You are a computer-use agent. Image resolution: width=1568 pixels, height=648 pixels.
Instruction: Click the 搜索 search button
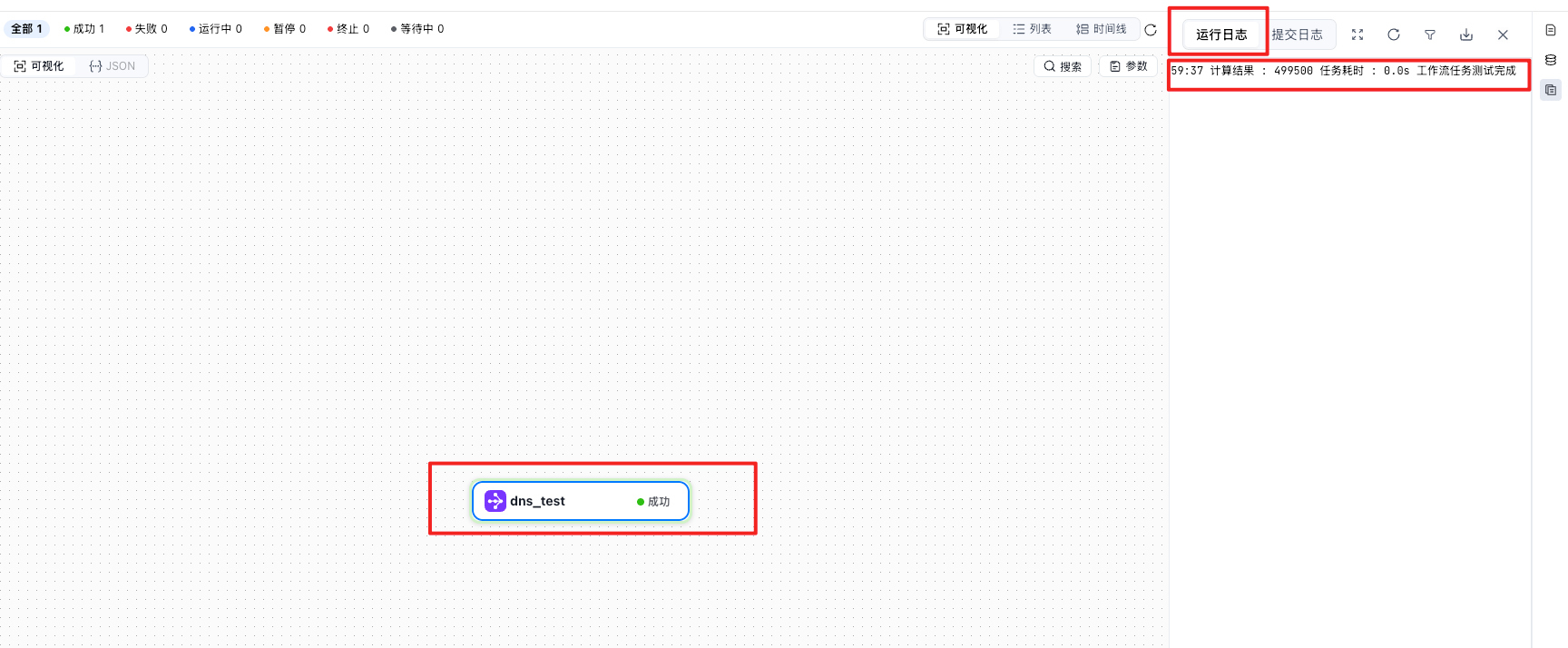[x=1063, y=66]
